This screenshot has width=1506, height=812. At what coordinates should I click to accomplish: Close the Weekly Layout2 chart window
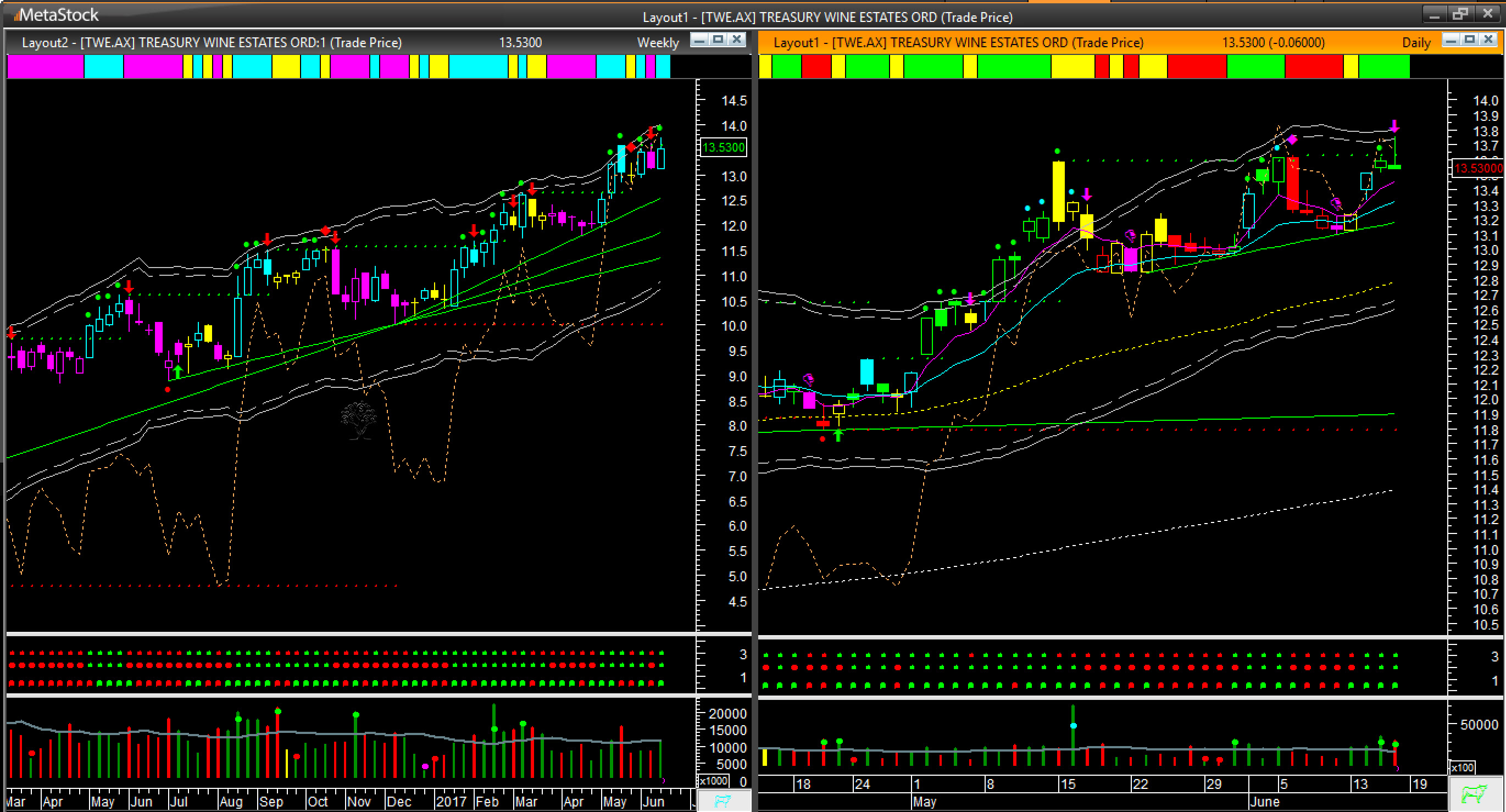tap(737, 39)
